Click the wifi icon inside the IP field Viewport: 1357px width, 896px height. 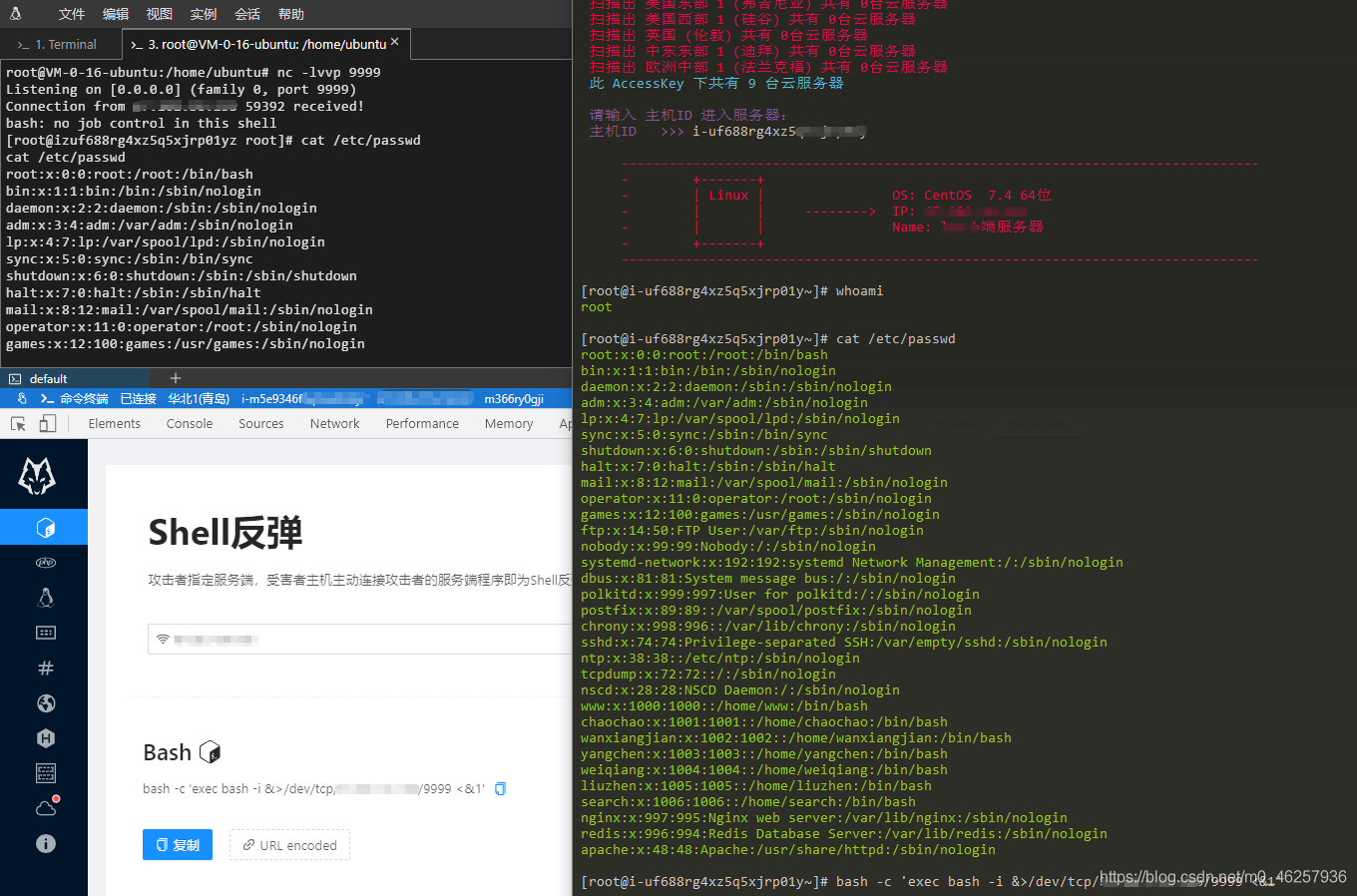point(163,639)
